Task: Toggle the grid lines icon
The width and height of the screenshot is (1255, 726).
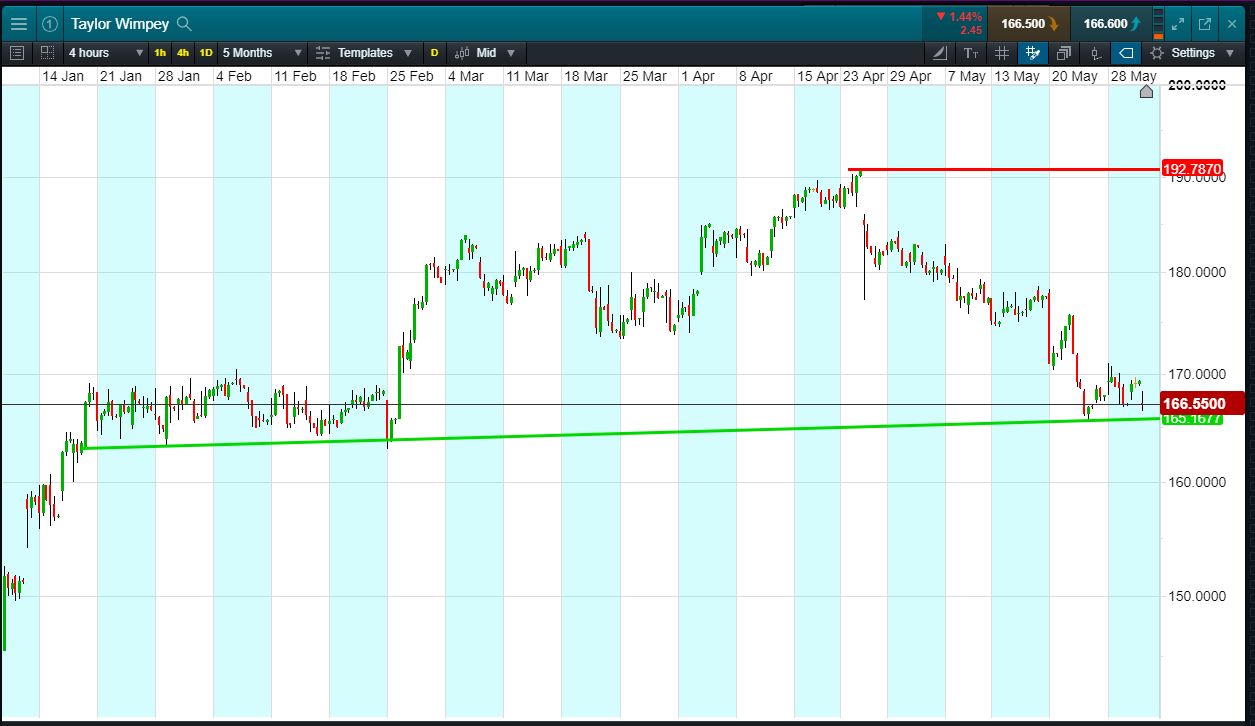Action: (1002, 53)
